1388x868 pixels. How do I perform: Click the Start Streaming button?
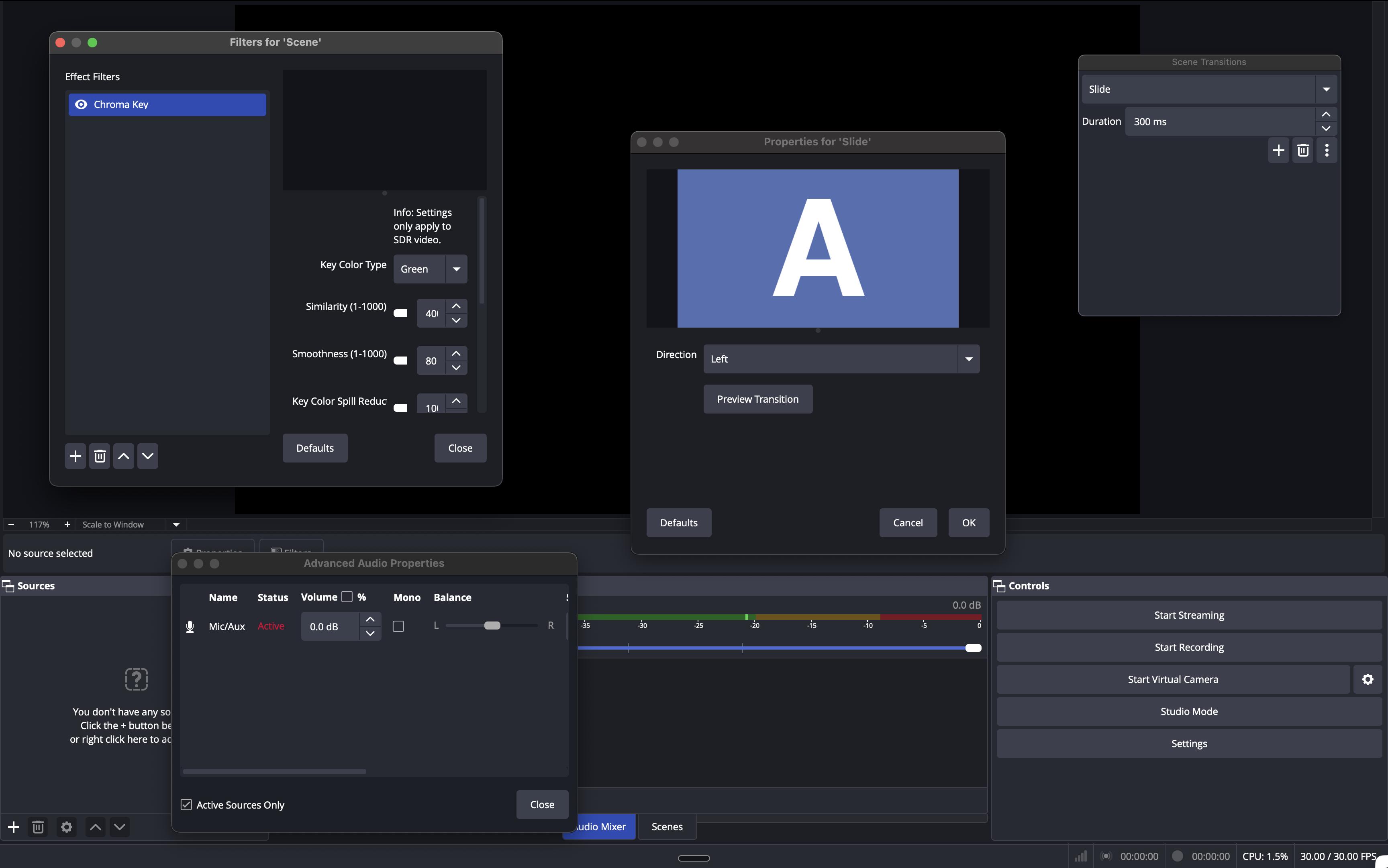click(1189, 615)
